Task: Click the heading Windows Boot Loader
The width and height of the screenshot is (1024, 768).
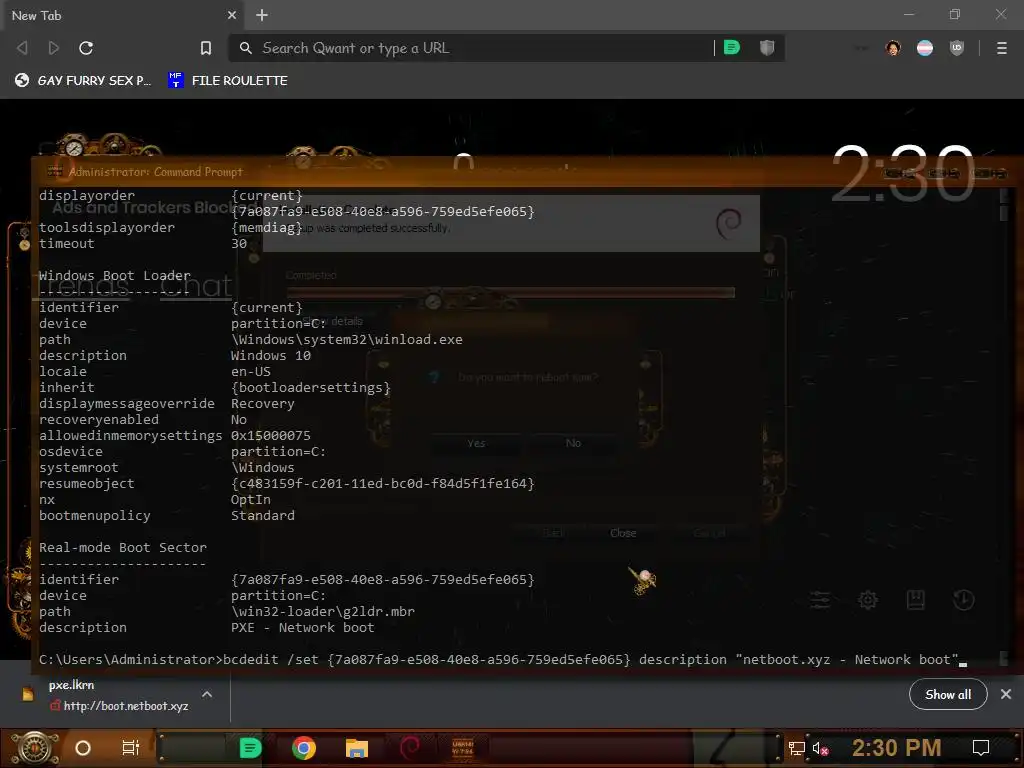Action: click(115, 276)
